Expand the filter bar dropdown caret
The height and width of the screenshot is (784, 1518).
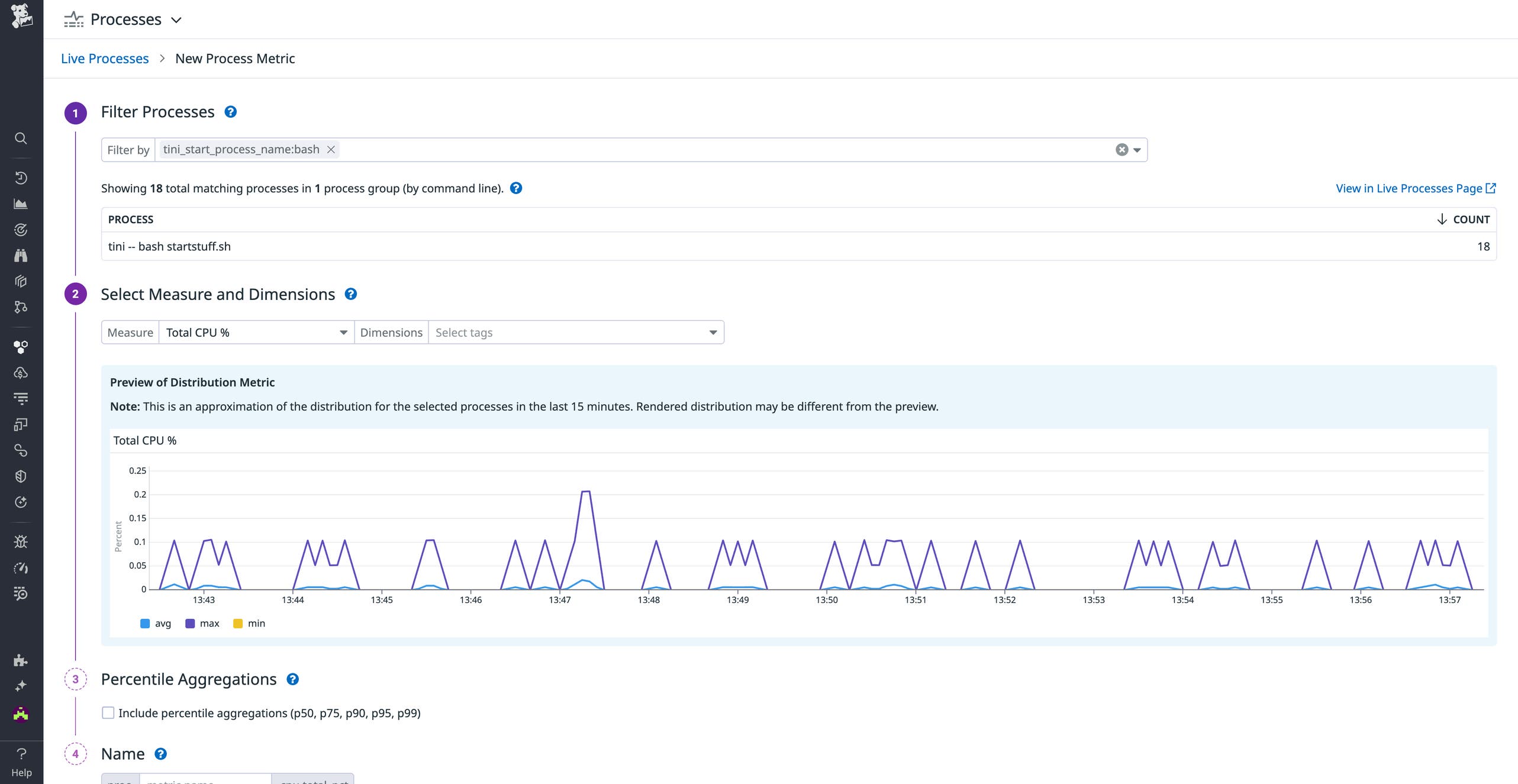pos(1137,150)
